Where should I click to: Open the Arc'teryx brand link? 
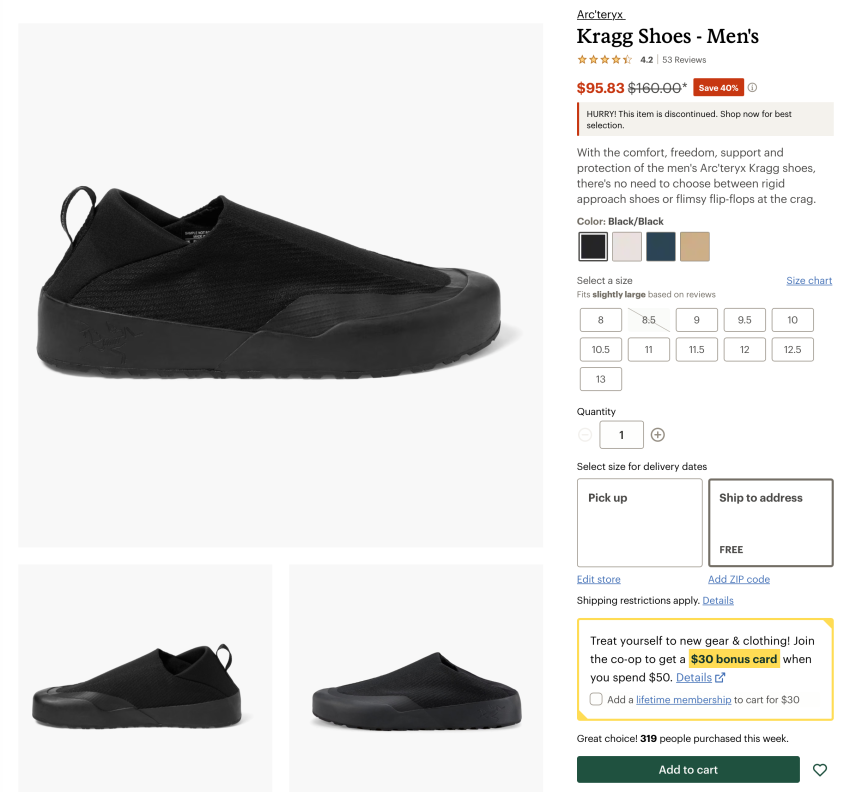click(600, 14)
